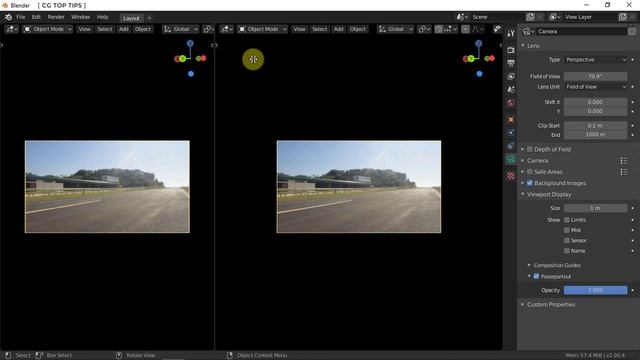Enable the Safe Areas checkbox
The height and width of the screenshot is (360, 640).
pos(530,172)
